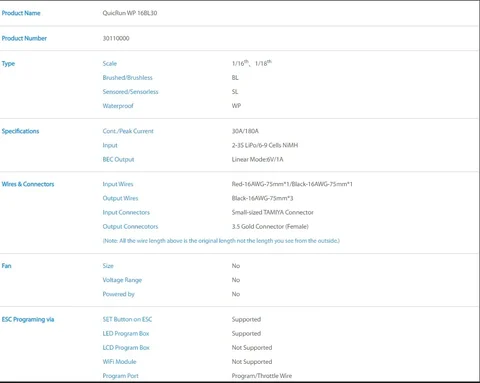Click the QuicRun WP 16BL30 product name value

pyautogui.click(x=130, y=13)
